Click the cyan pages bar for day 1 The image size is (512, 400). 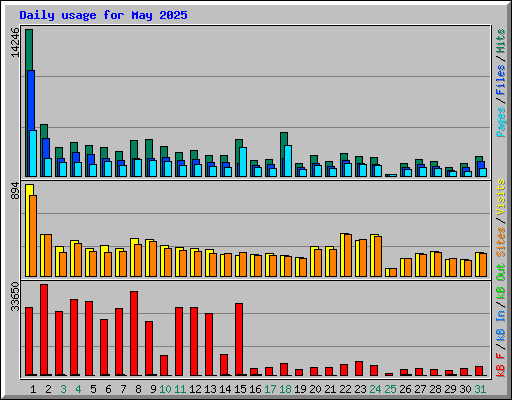pos(33,153)
